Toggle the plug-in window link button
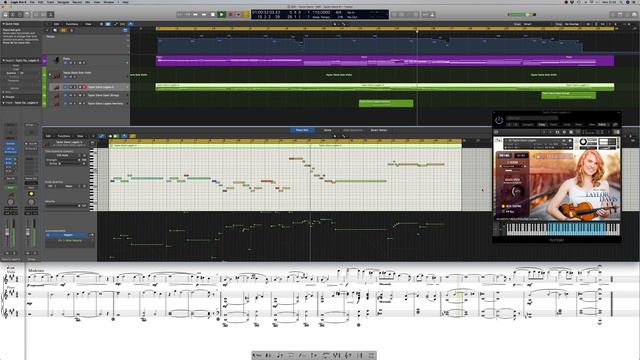 coord(616,124)
